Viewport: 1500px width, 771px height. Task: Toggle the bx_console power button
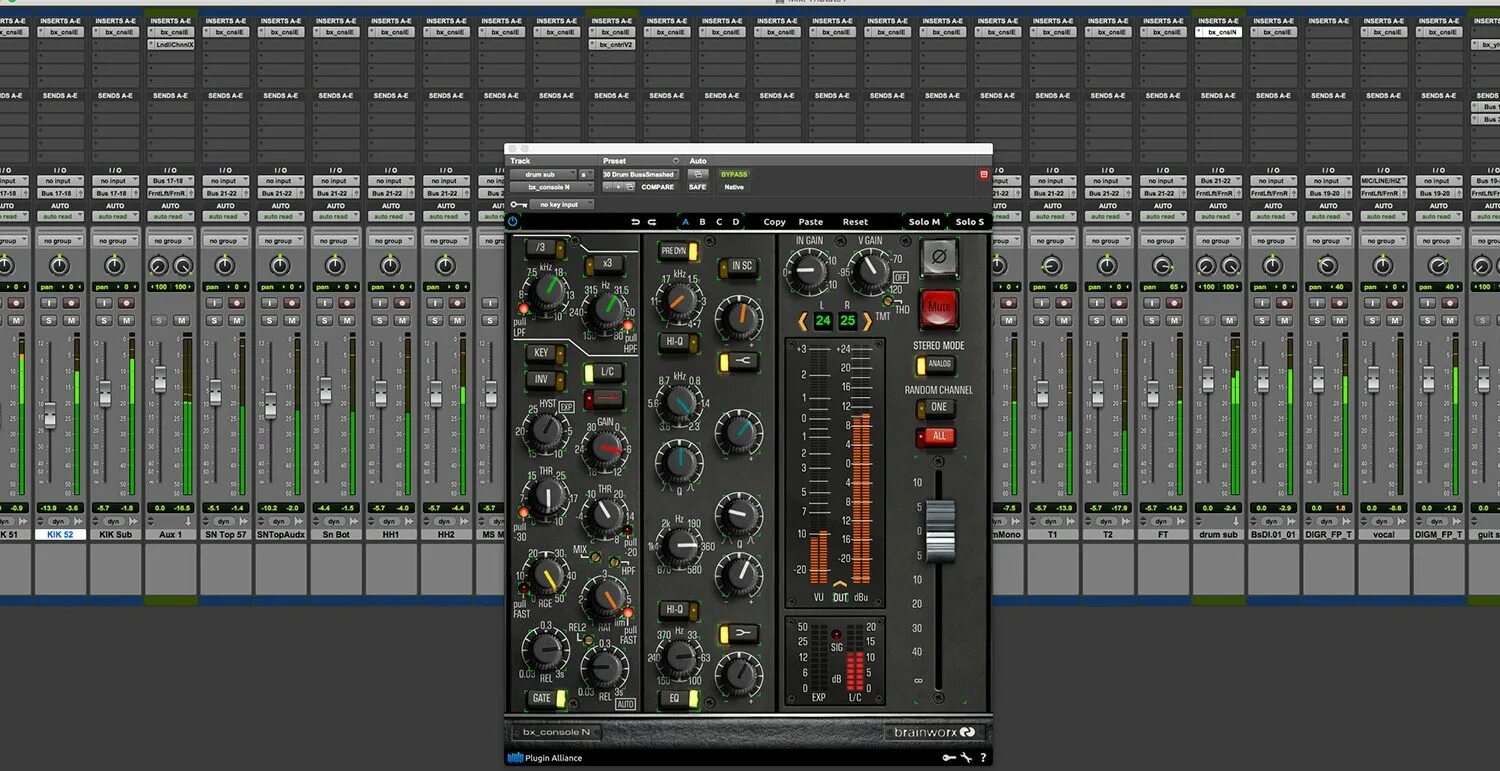tap(513, 221)
